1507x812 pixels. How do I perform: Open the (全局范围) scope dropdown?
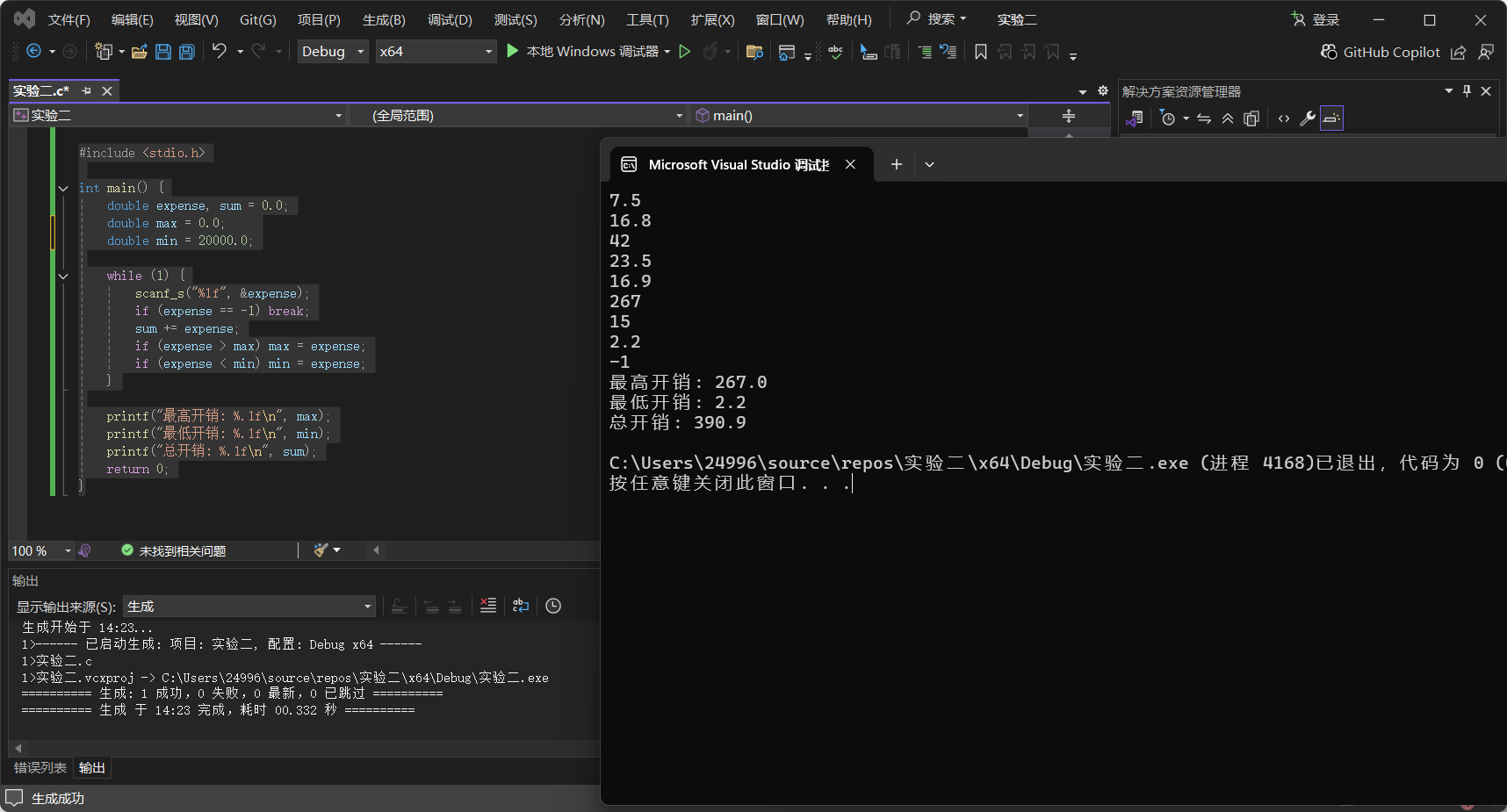click(519, 116)
